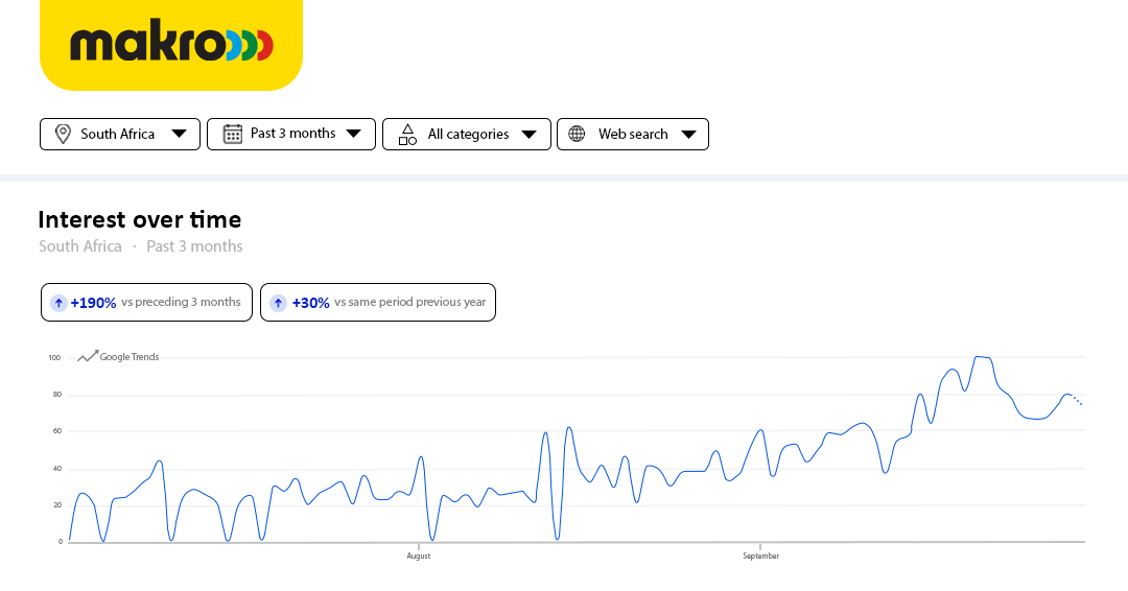Click the 60 value on the y-axis
The height and width of the screenshot is (591, 1128).
58,431
